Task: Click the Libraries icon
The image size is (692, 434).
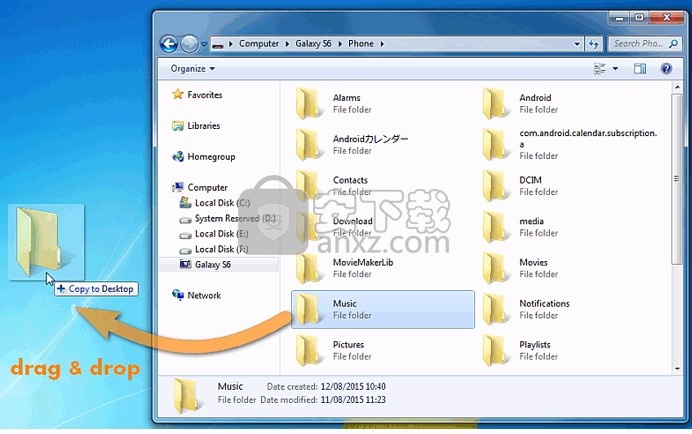Action: coord(178,126)
